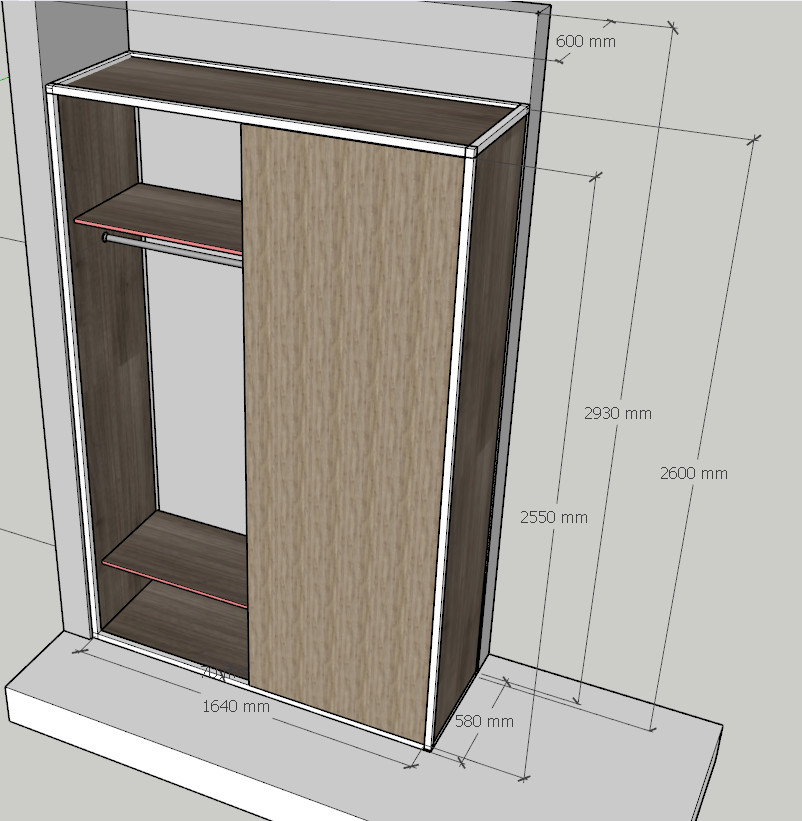Select the white front edge of right side panel
The image size is (802, 821).
[x=447, y=450]
